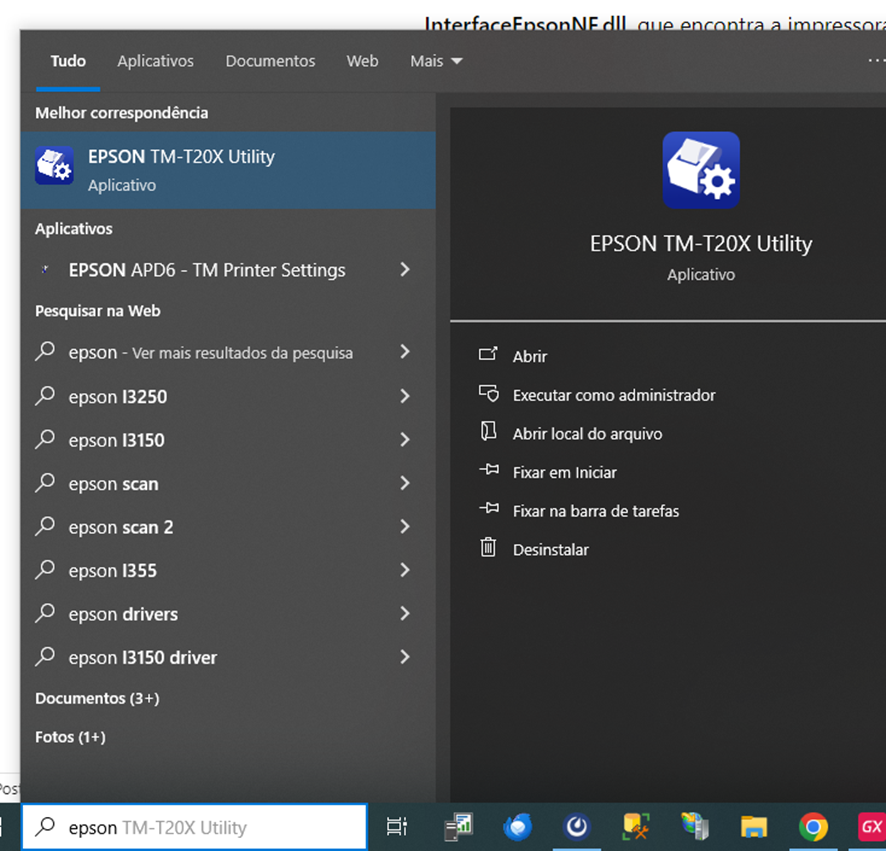This screenshot has width=886, height=851.
Task: Switch to the Aplicativos tab
Action: (155, 61)
